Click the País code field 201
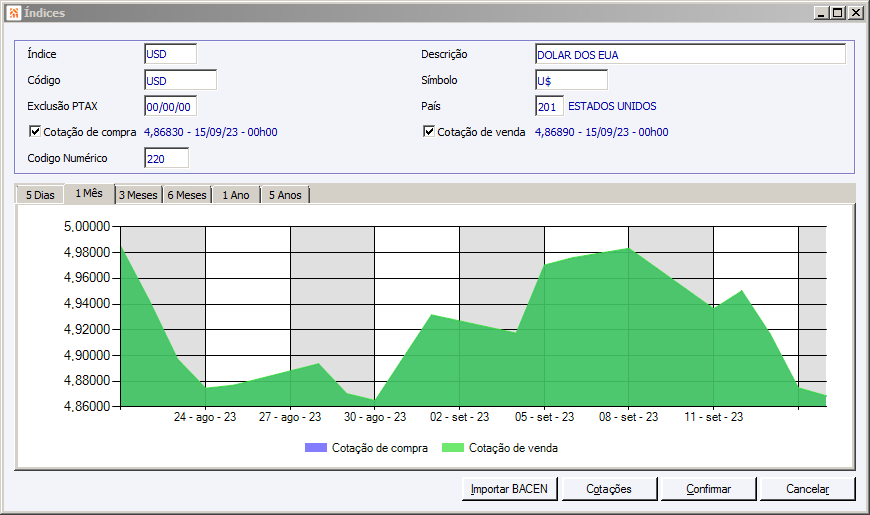870x515 pixels. click(549, 106)
